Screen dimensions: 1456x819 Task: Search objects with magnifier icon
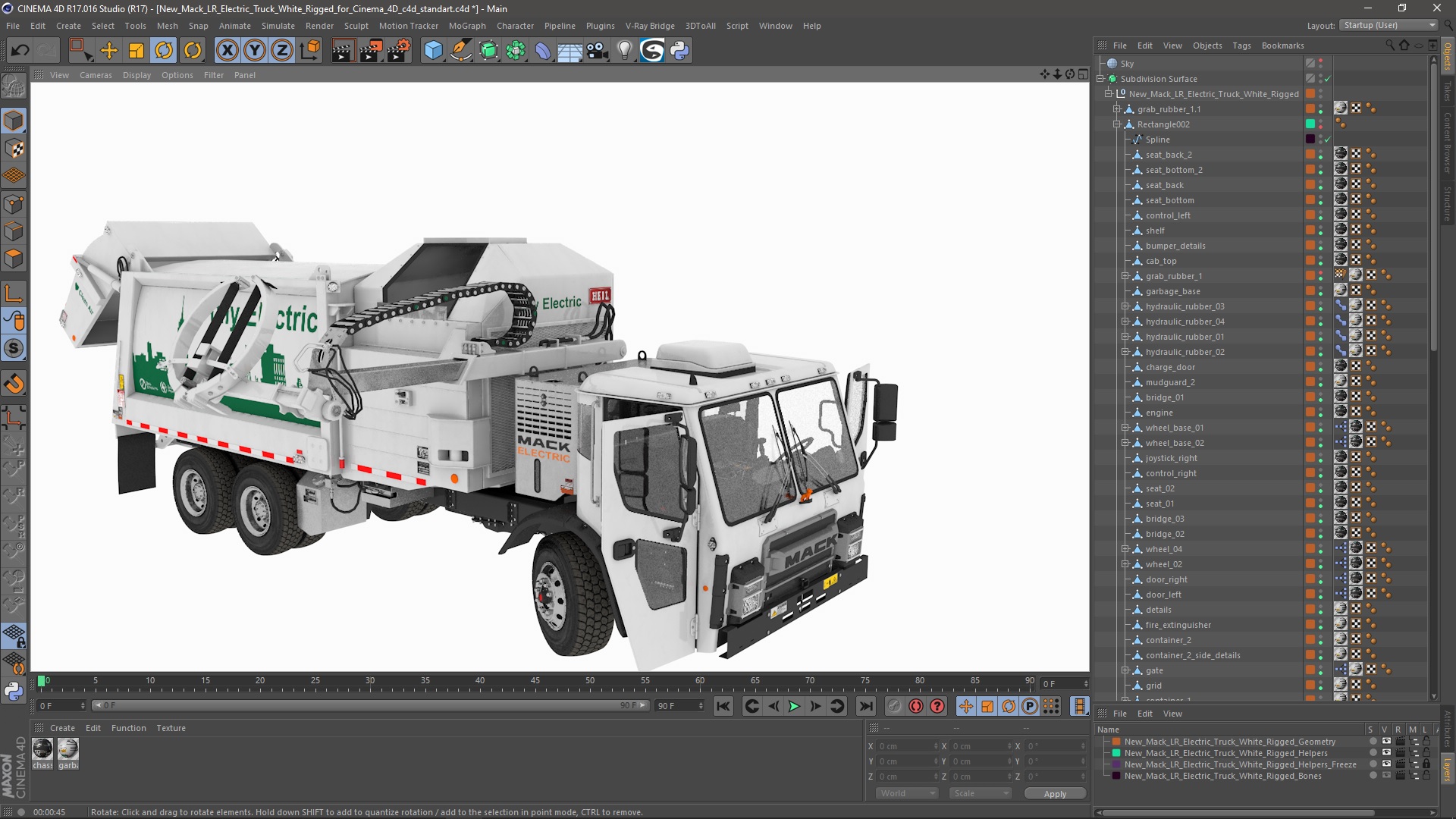(x=1390, y=45)
